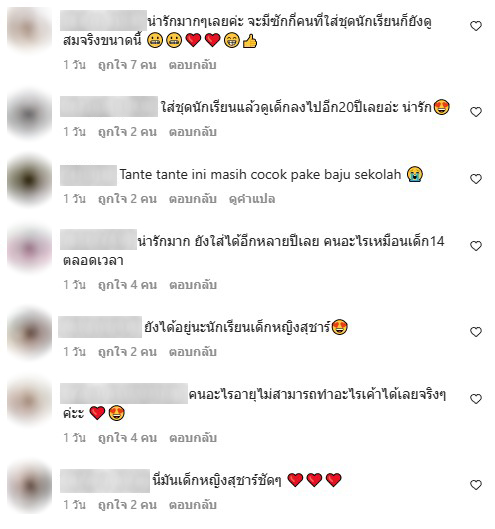Like the first comment with thumbs-up emoji
The width and height of the screenshot is (495, 529).
pyautogui.click(x=476, y=26)
